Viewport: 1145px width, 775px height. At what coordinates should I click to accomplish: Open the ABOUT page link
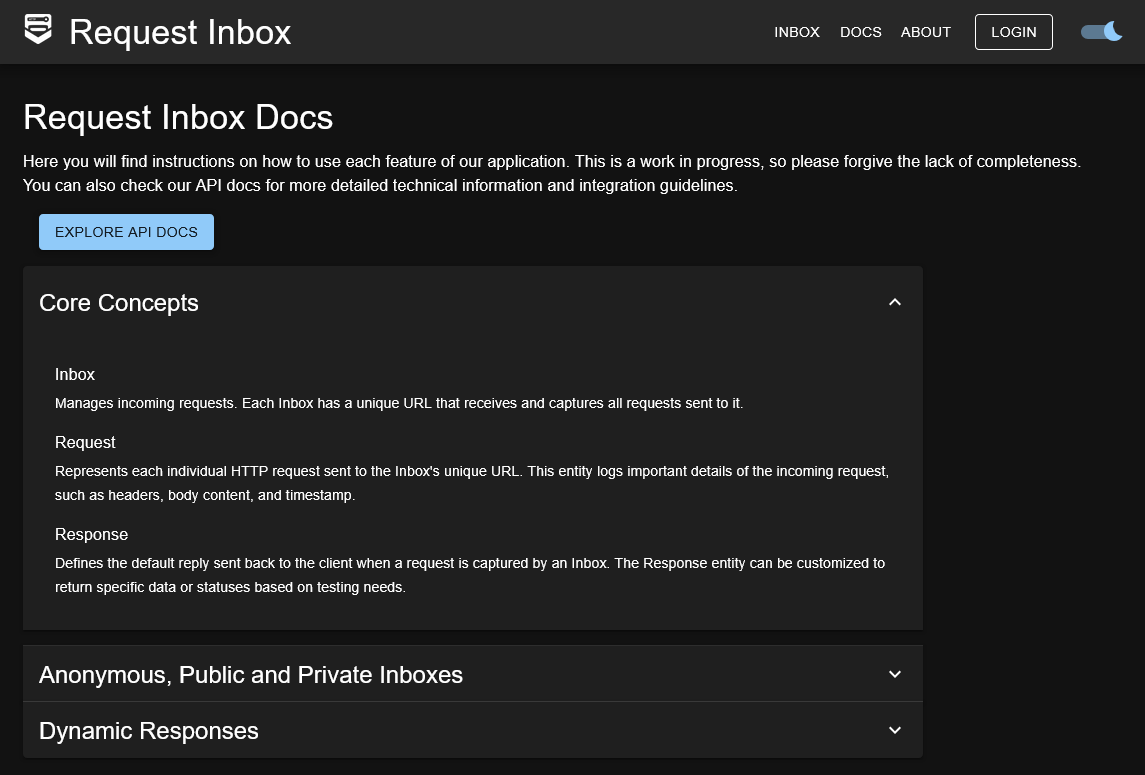tap(925, 32)
